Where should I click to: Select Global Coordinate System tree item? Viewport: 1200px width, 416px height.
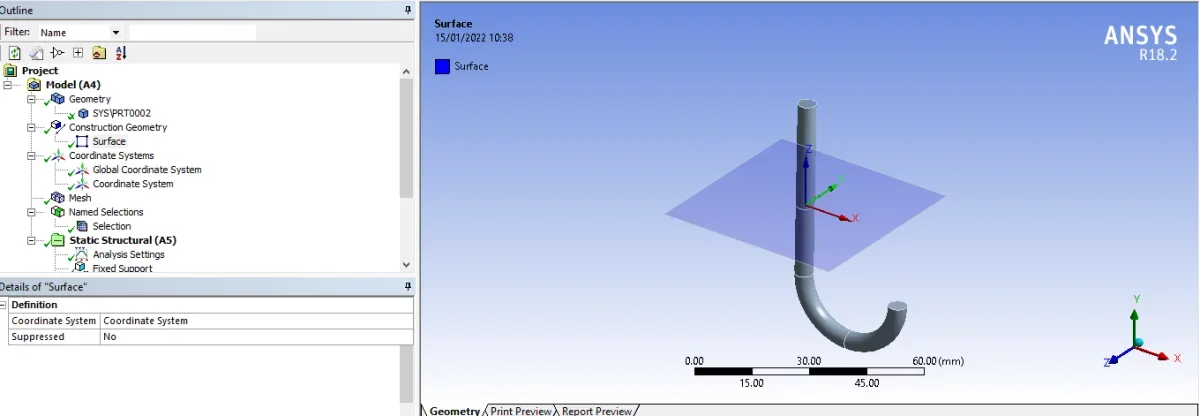pyautogui.click(x=146, y=170)
